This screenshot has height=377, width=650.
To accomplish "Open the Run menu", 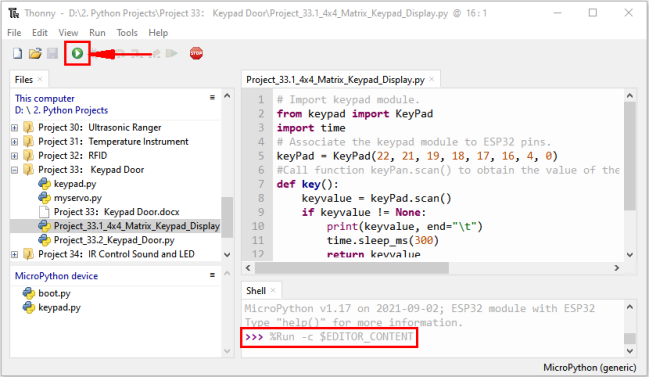I will point(97,33).
